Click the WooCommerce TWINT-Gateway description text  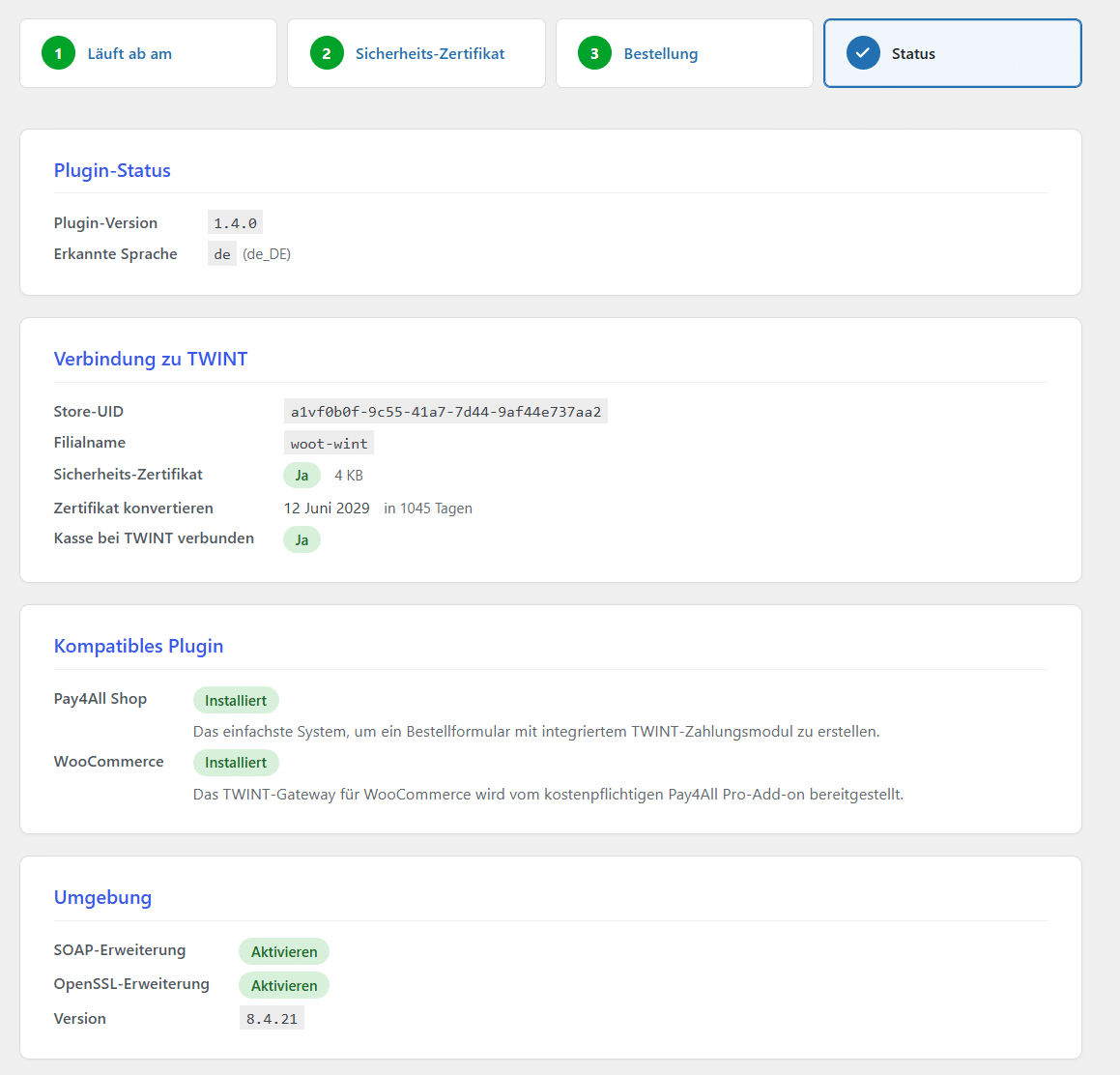[548, 794]
